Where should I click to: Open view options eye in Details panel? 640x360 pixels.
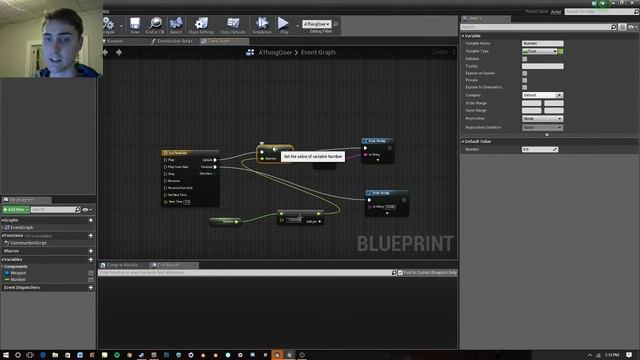coord(632,27)
